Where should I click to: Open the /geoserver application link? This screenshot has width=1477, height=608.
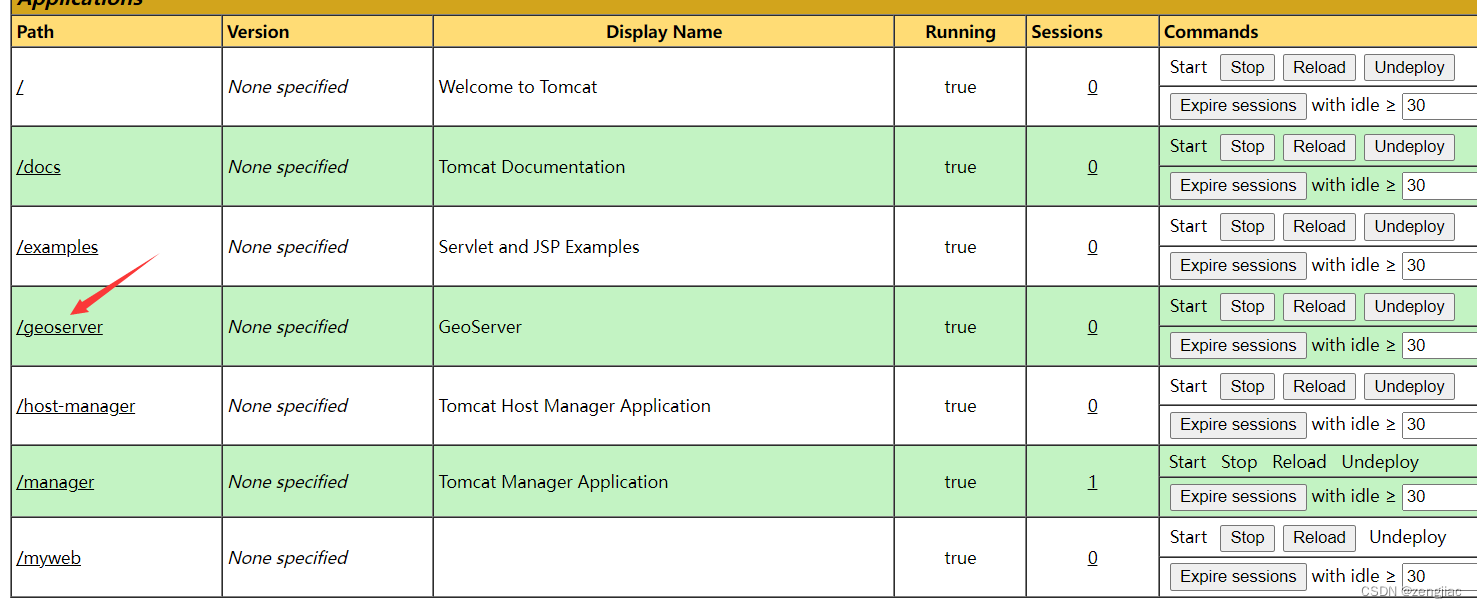tap(60, 327)
